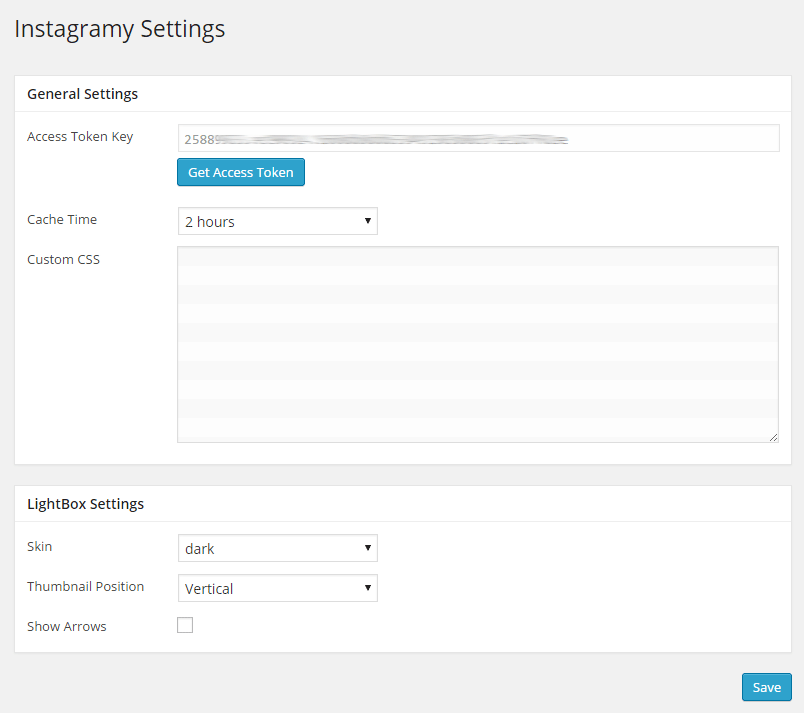Click the Skin dropdown arrow icon

[x=367, y=548]
